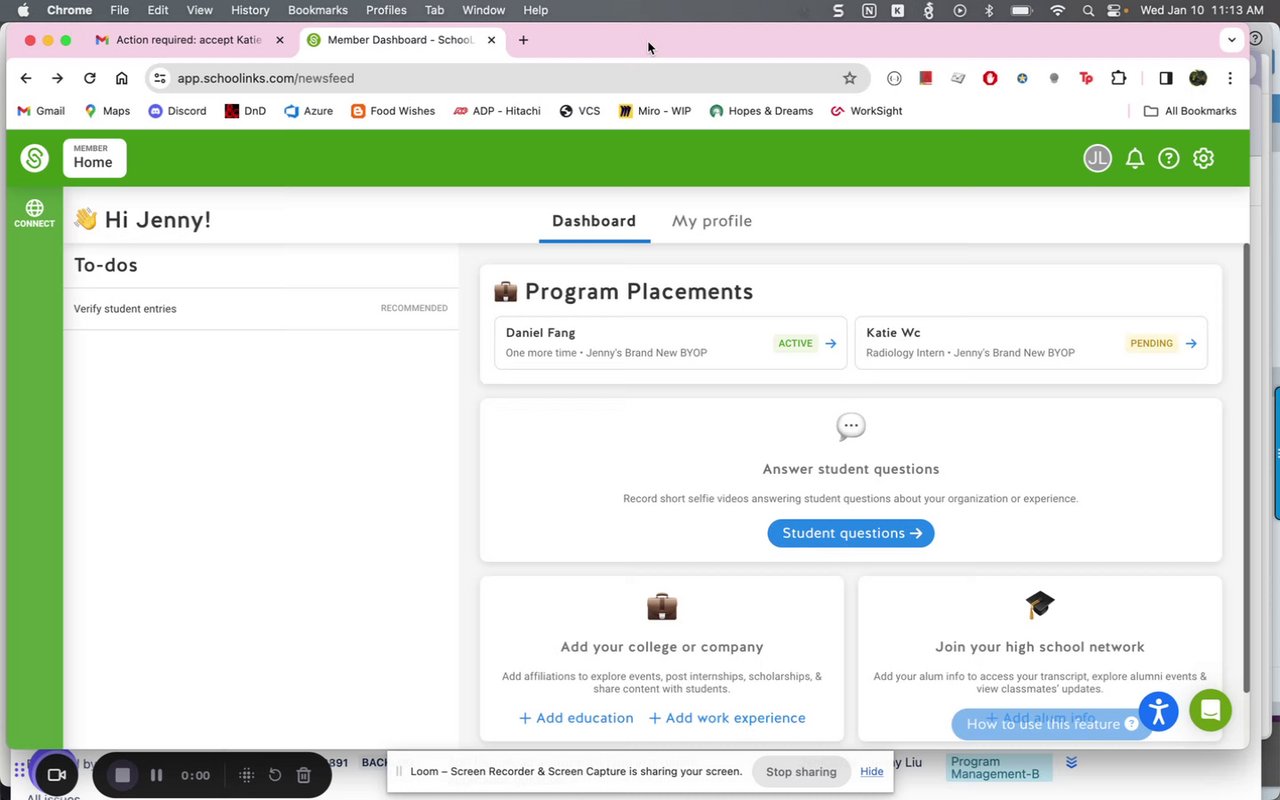The height and width of the screenshot is (800, 1280).
Task: Open macOS Spotlight search
Action: click(x=1088, y=10)
